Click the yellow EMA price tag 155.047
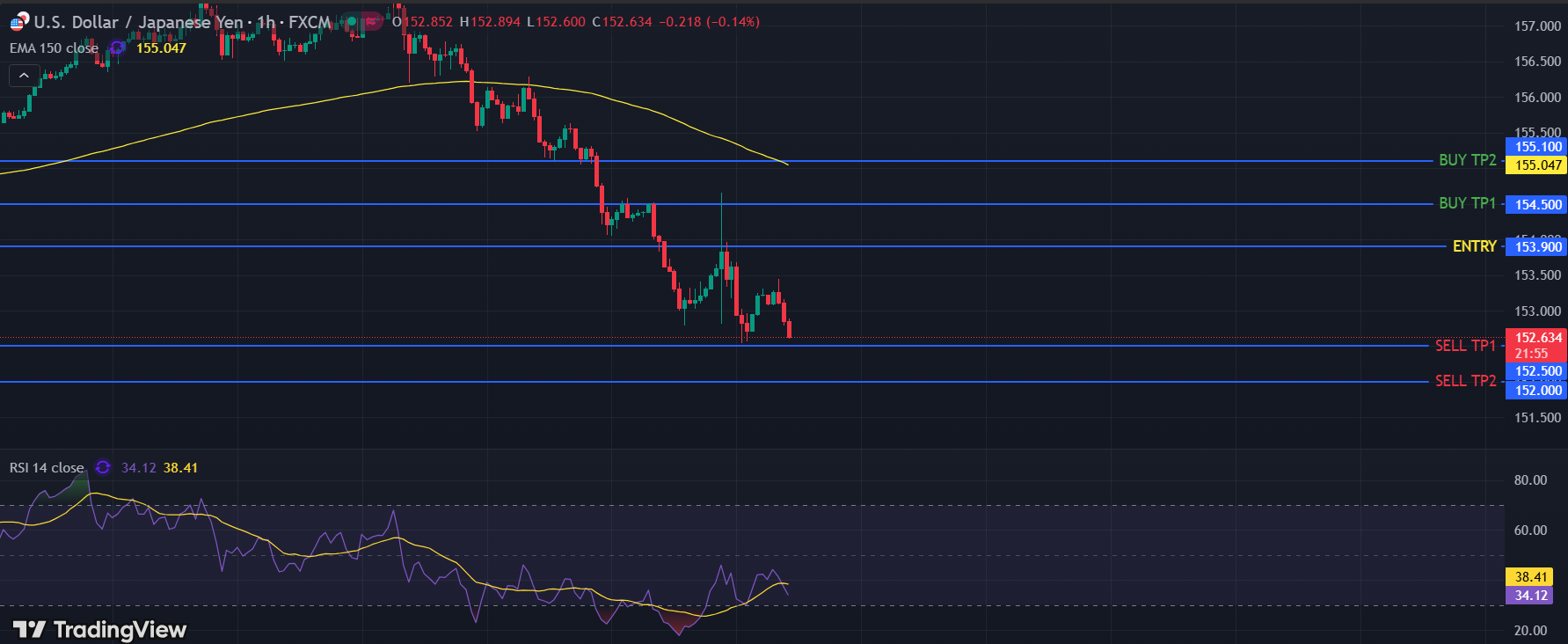Screen dimensions: 1568x644 (x=1537, y=165)
